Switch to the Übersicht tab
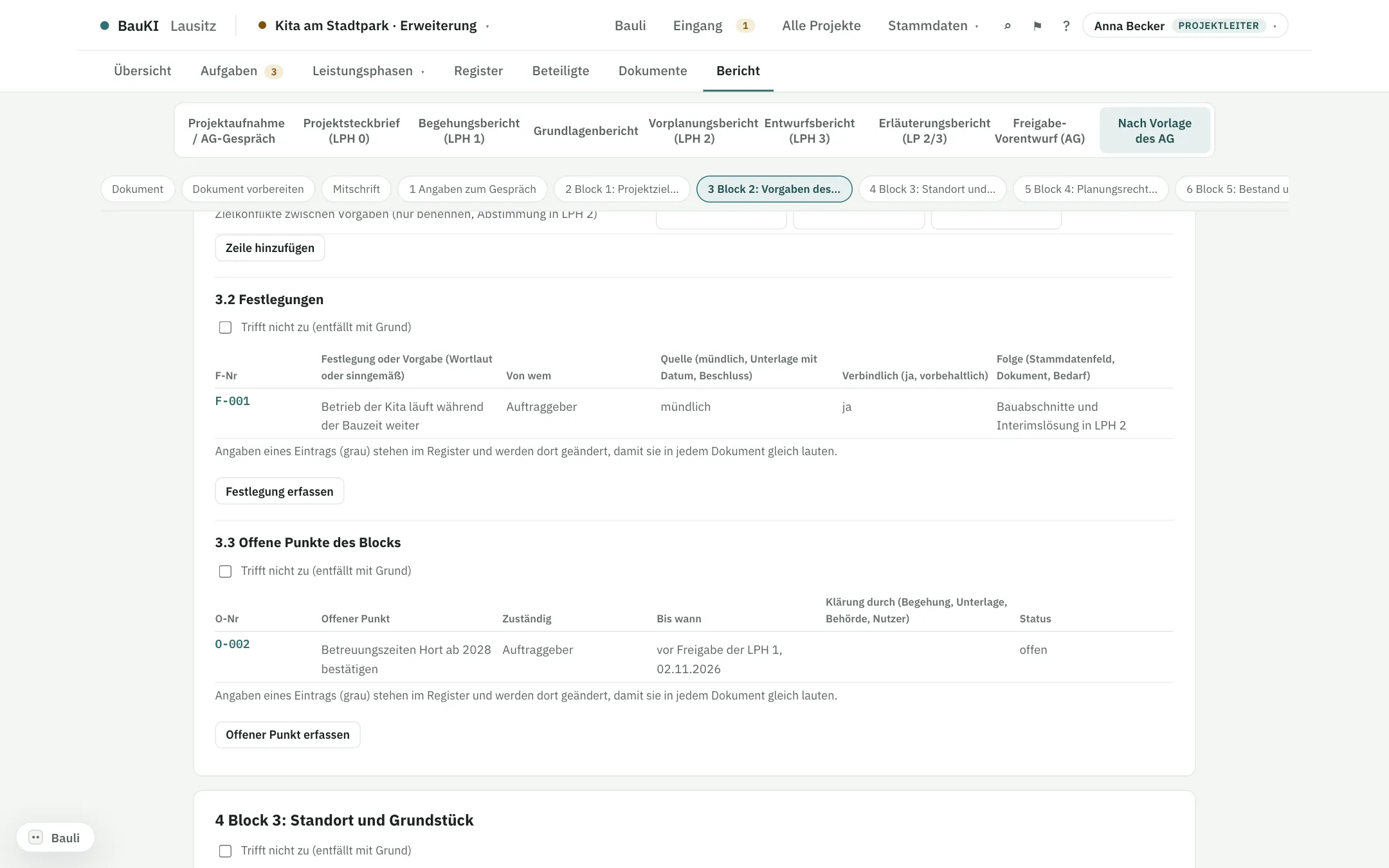The width and height of the screenshot is (1389, 868). coord(142,71)
